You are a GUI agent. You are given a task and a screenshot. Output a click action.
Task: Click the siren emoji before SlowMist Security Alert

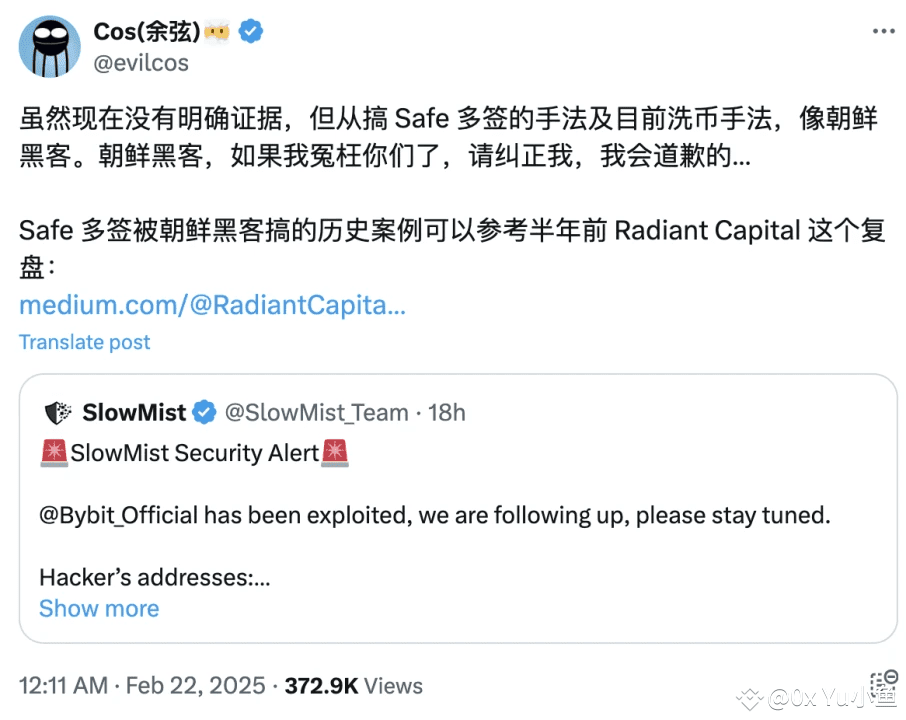[x=54, y=453]
